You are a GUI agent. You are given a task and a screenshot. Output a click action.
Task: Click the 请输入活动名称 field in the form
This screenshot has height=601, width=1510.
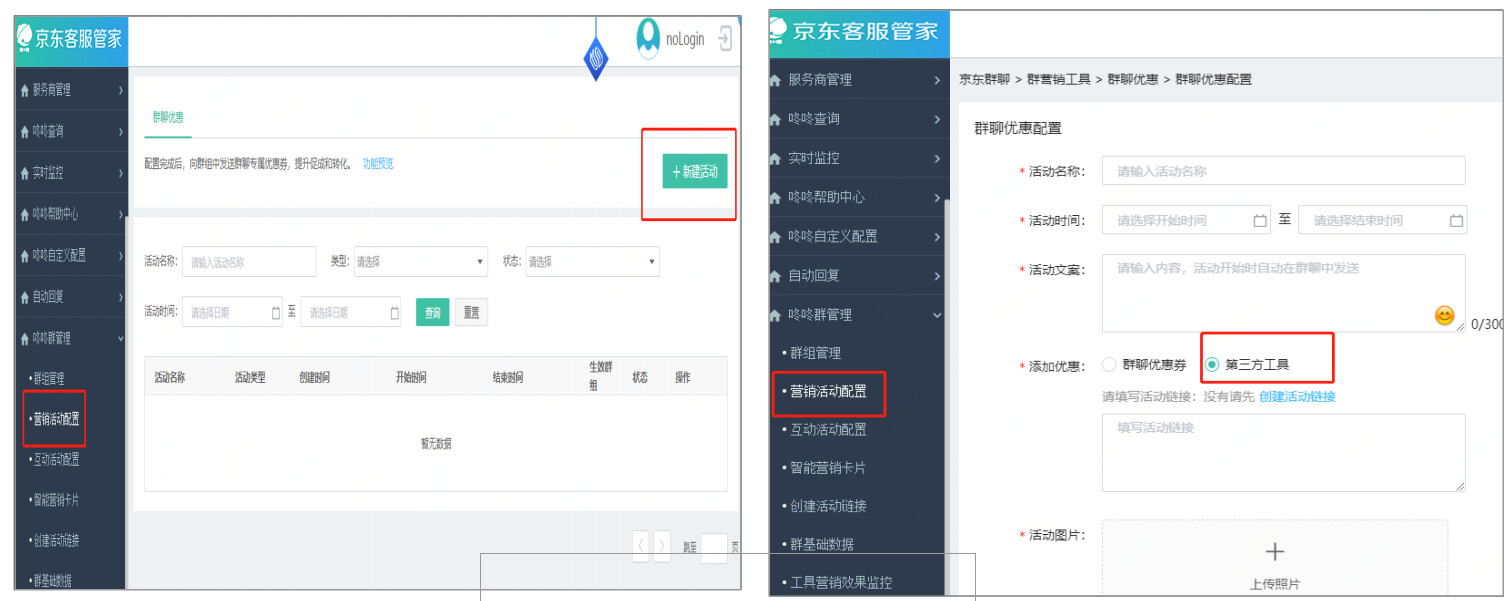point(1283,171)
